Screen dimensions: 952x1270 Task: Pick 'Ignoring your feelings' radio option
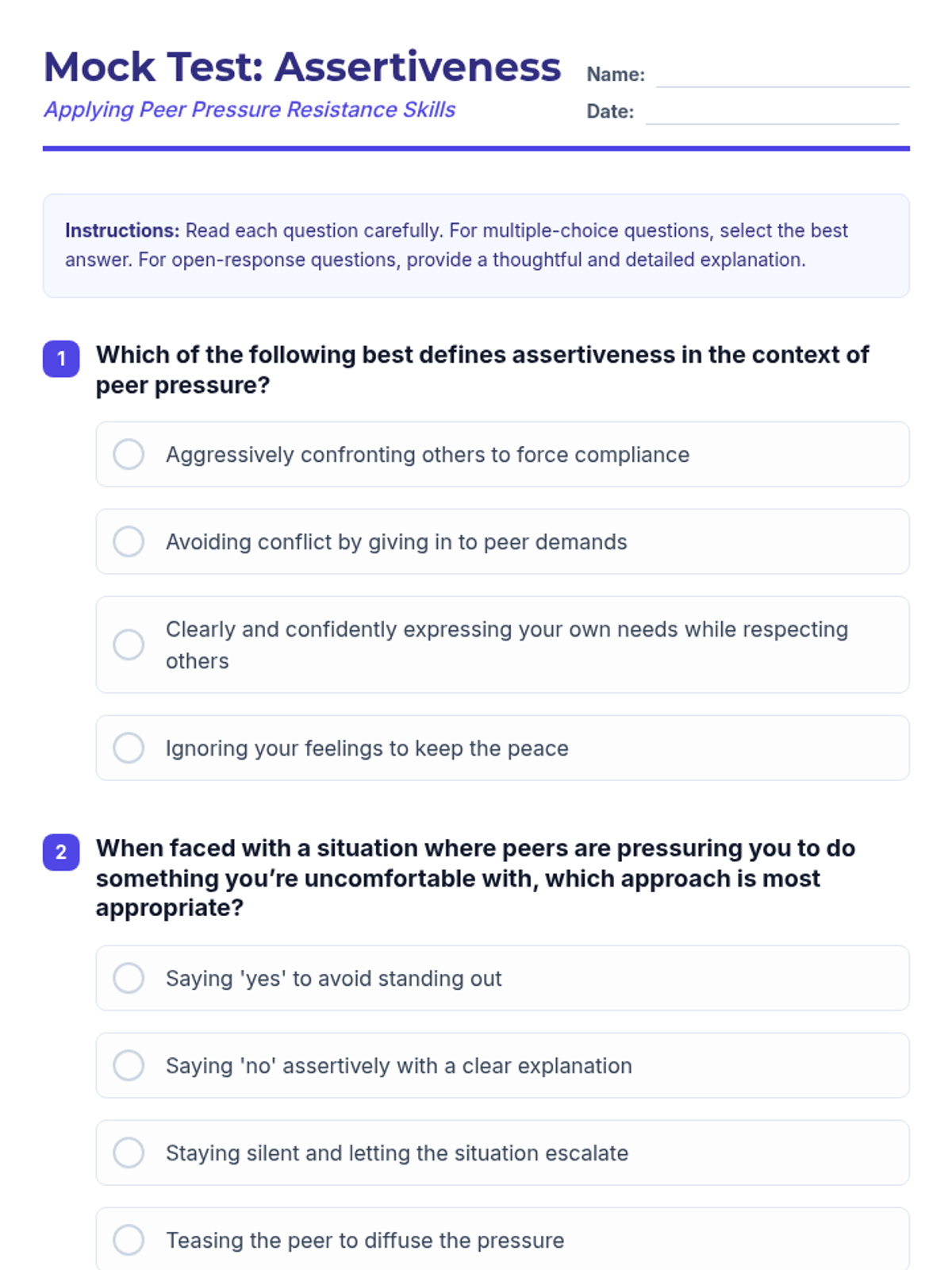[x=129, y=748]
